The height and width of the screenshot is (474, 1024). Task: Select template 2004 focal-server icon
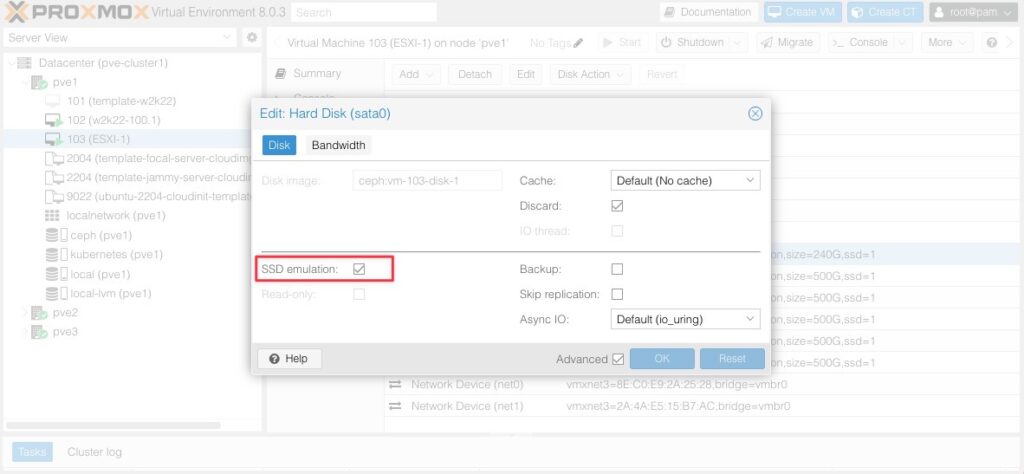click(54, 159)
